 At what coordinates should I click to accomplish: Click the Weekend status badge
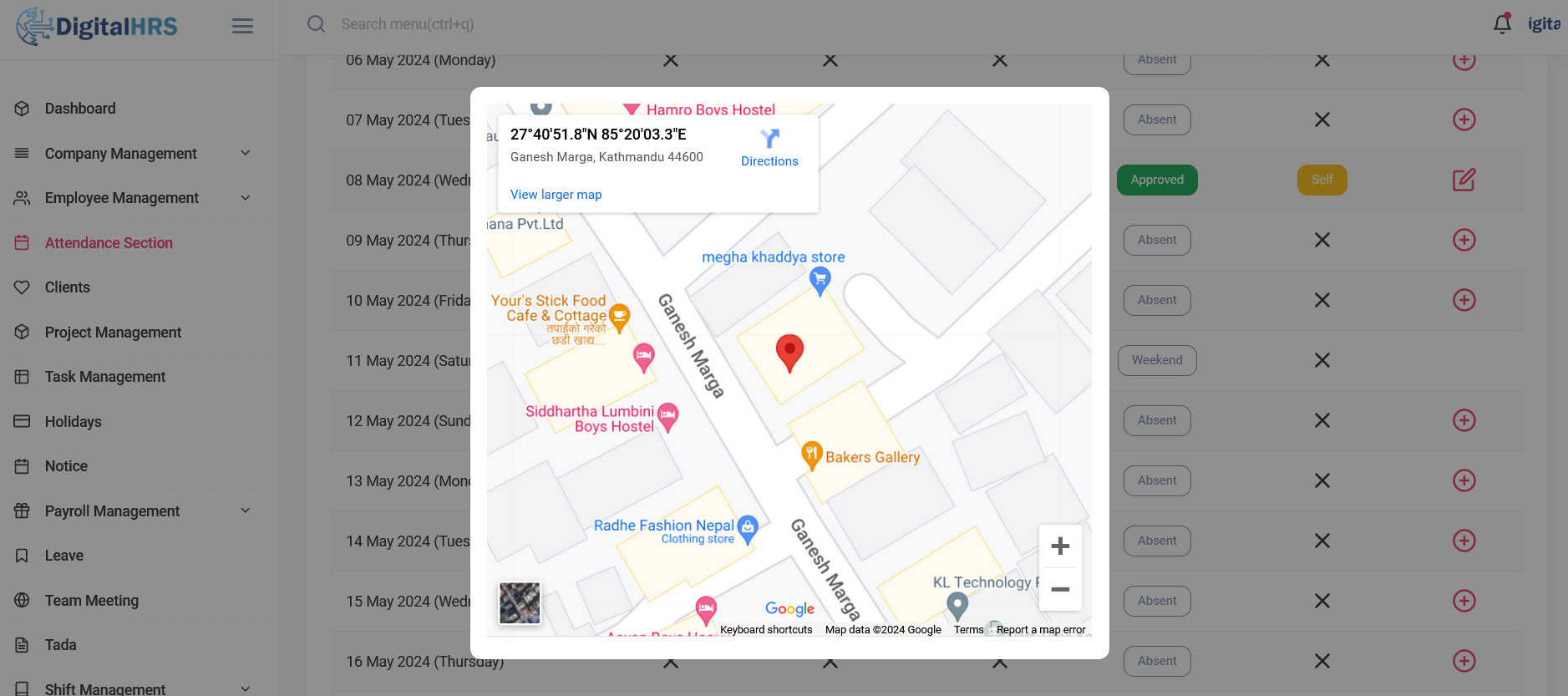[1157, 360]
